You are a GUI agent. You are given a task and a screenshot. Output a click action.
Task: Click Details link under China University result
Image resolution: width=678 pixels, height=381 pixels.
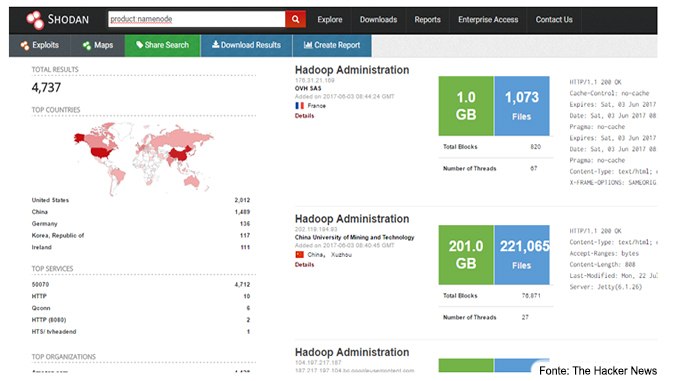(304, 264)
